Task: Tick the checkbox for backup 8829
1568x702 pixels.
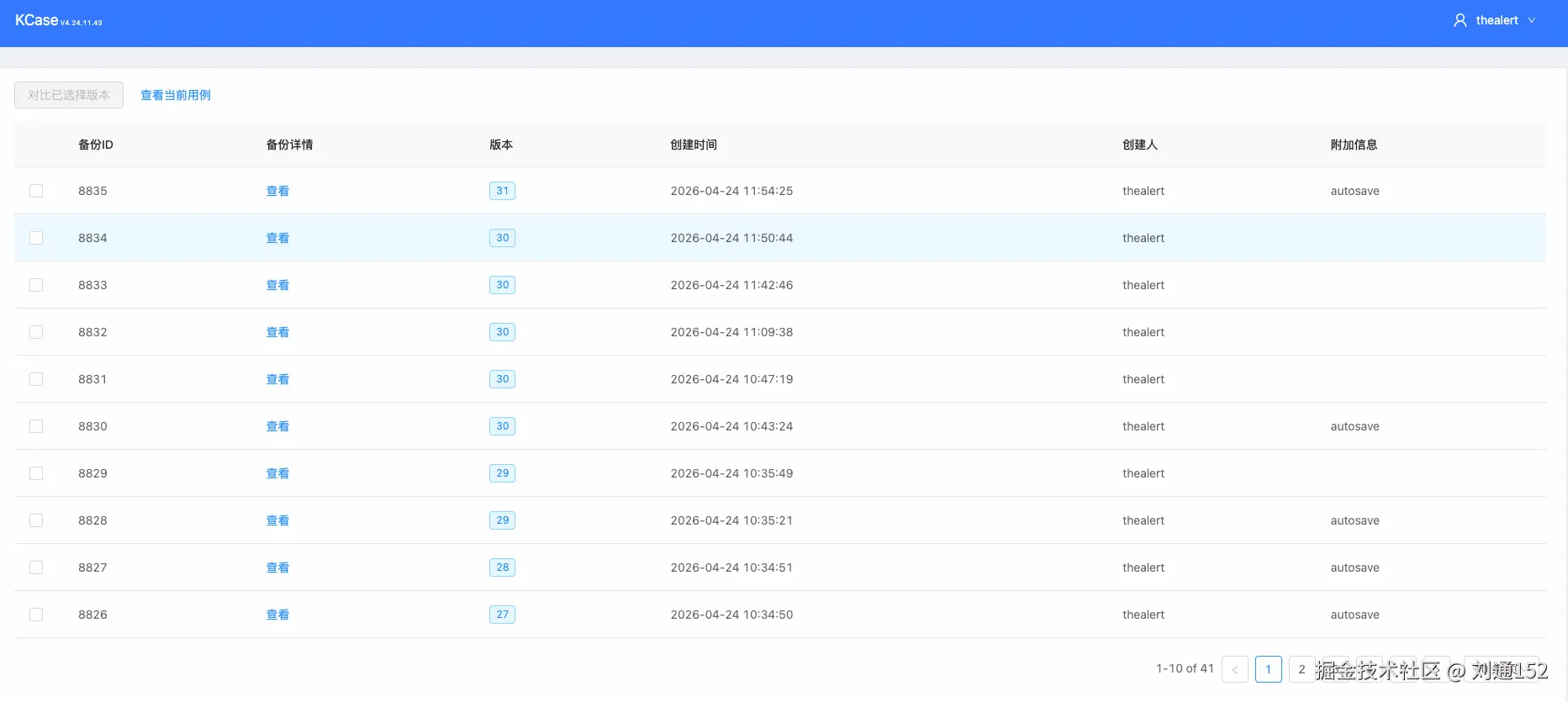Action: coord(36,473)
